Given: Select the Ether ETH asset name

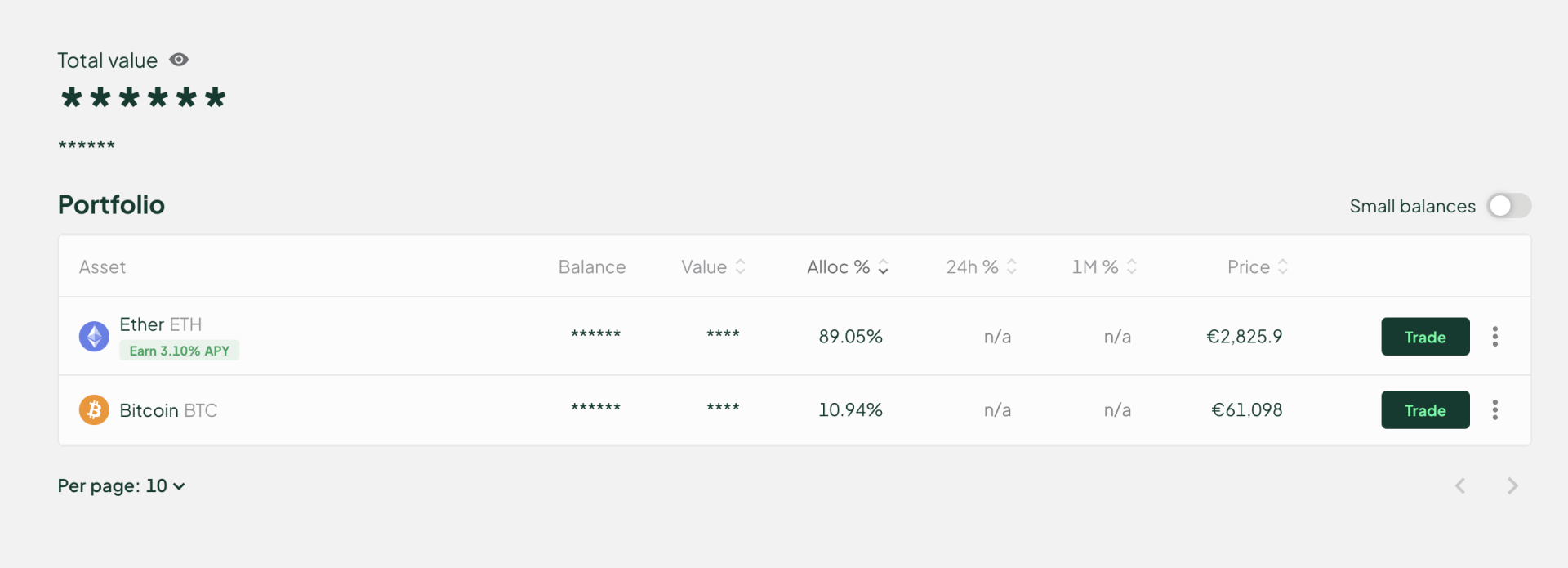Looking at the screenshot, I should (x=160, y=324).
